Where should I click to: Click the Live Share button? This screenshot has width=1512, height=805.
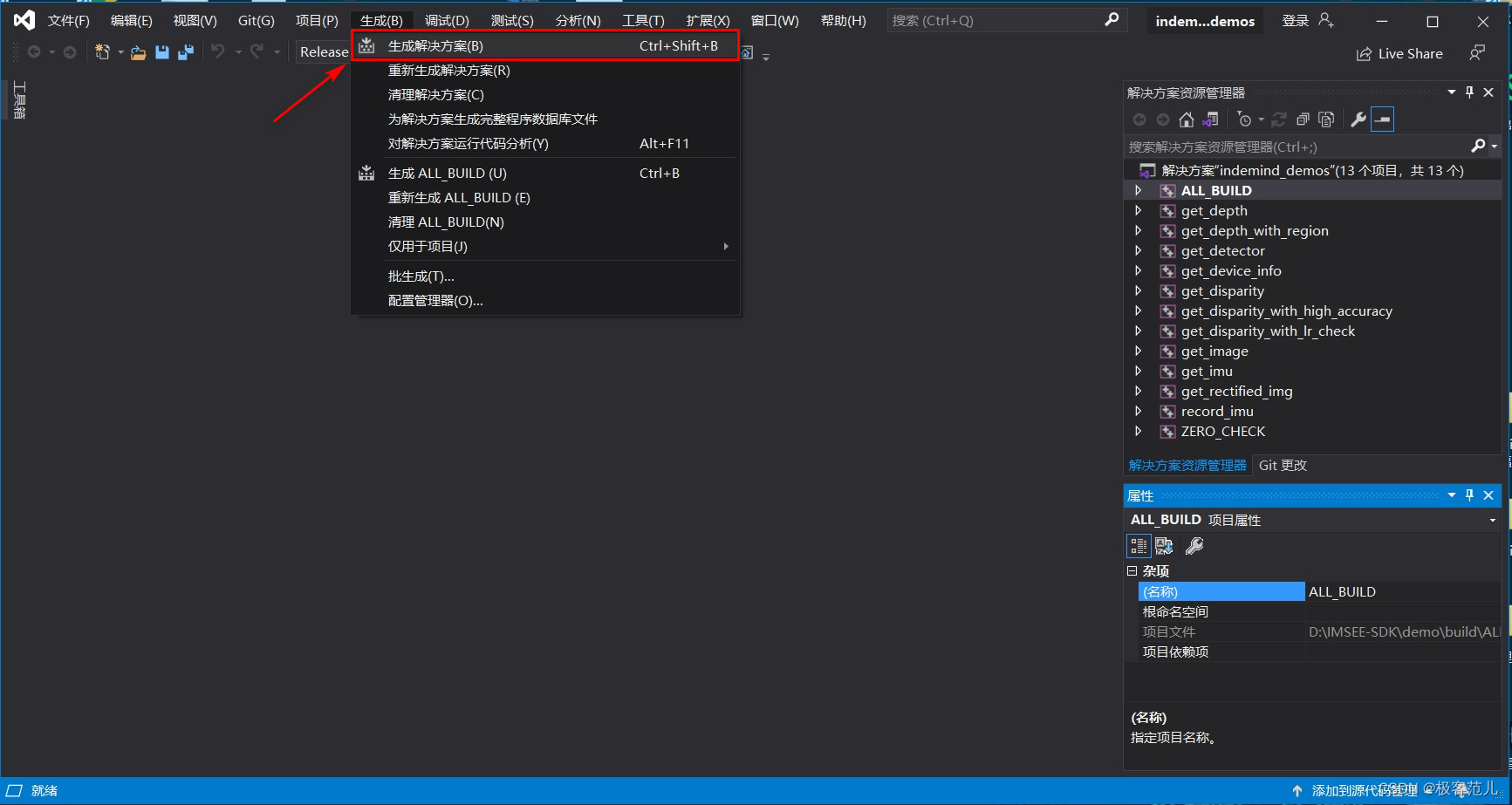click(1399, 54)
